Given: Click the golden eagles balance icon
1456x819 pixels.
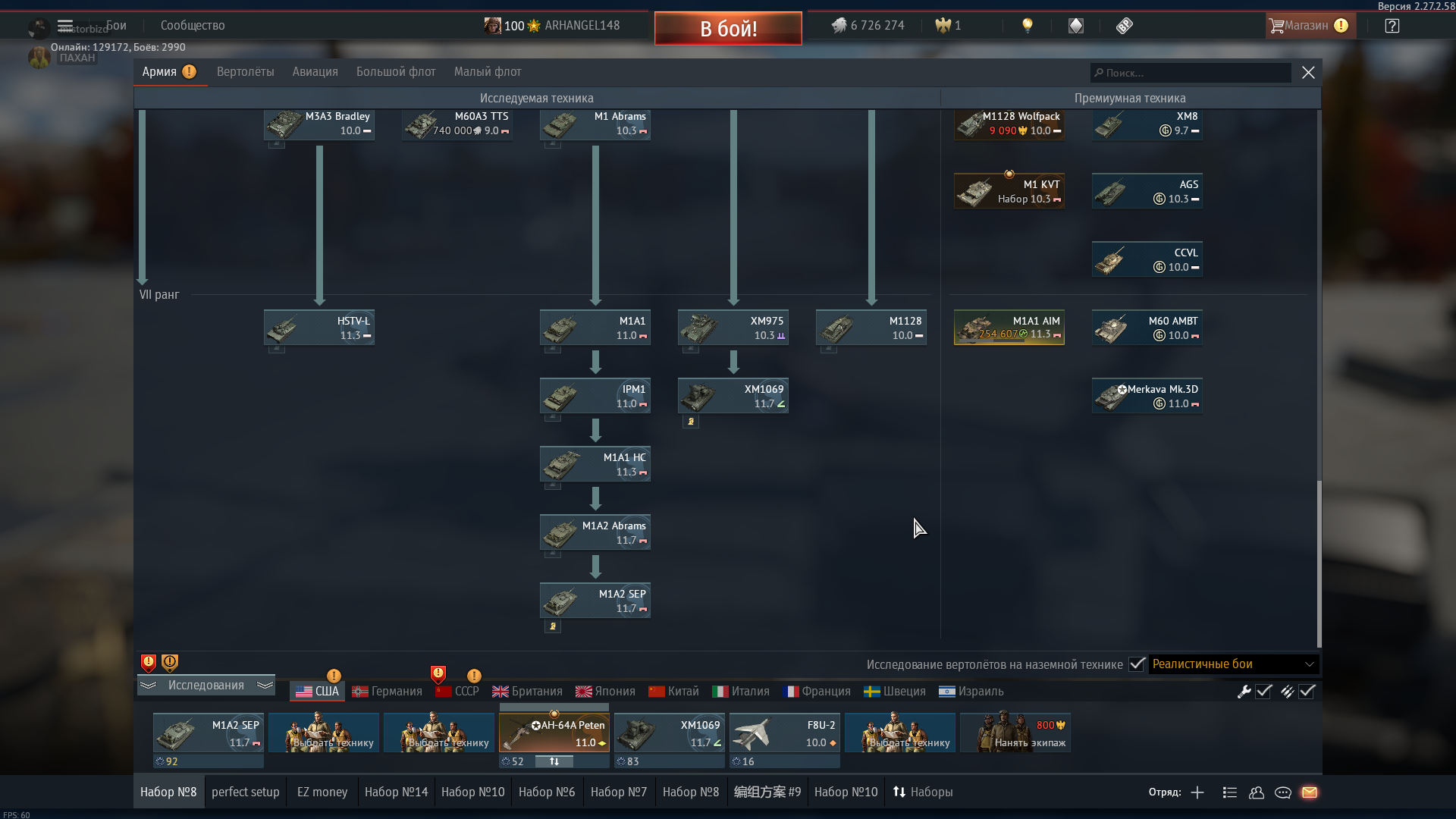Looking at the screenshot, I should coord(943,25).
